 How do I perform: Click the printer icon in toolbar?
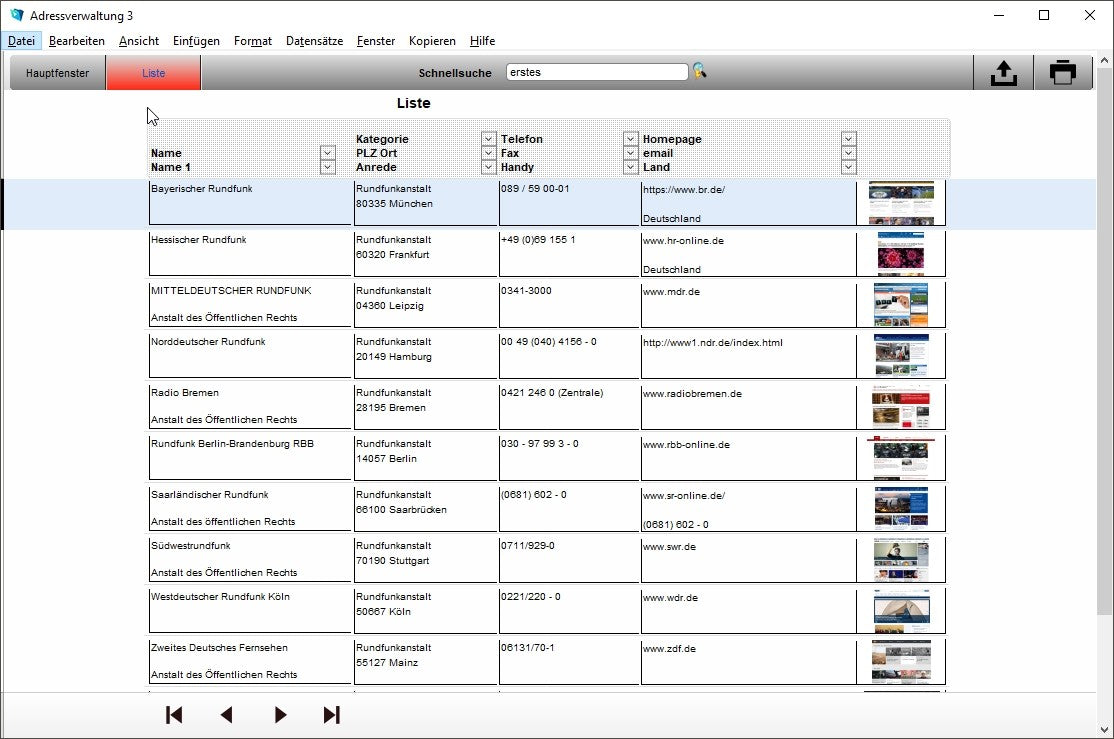pos(1062,73)
